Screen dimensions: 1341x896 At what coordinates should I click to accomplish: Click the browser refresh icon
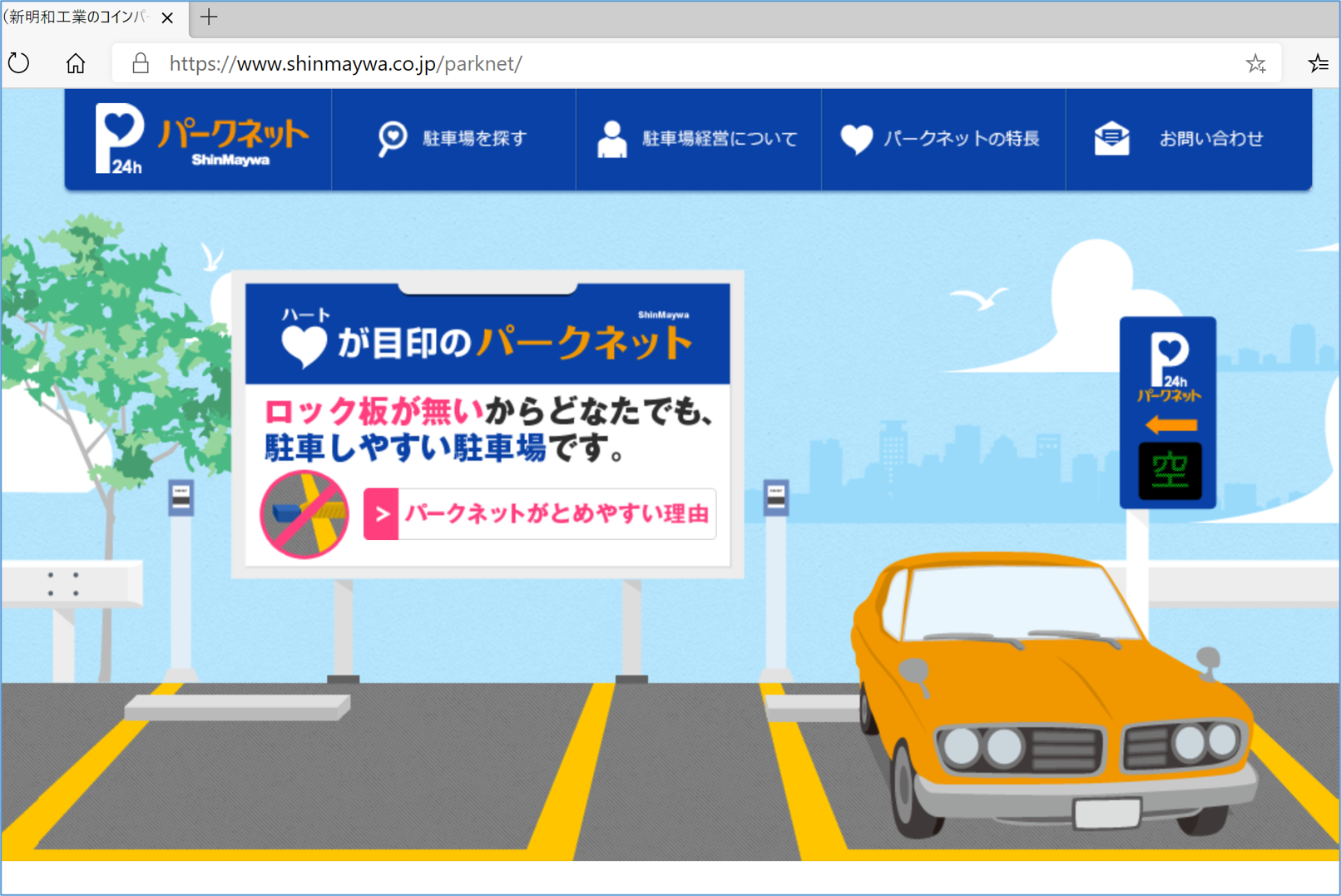click(19, 63)
